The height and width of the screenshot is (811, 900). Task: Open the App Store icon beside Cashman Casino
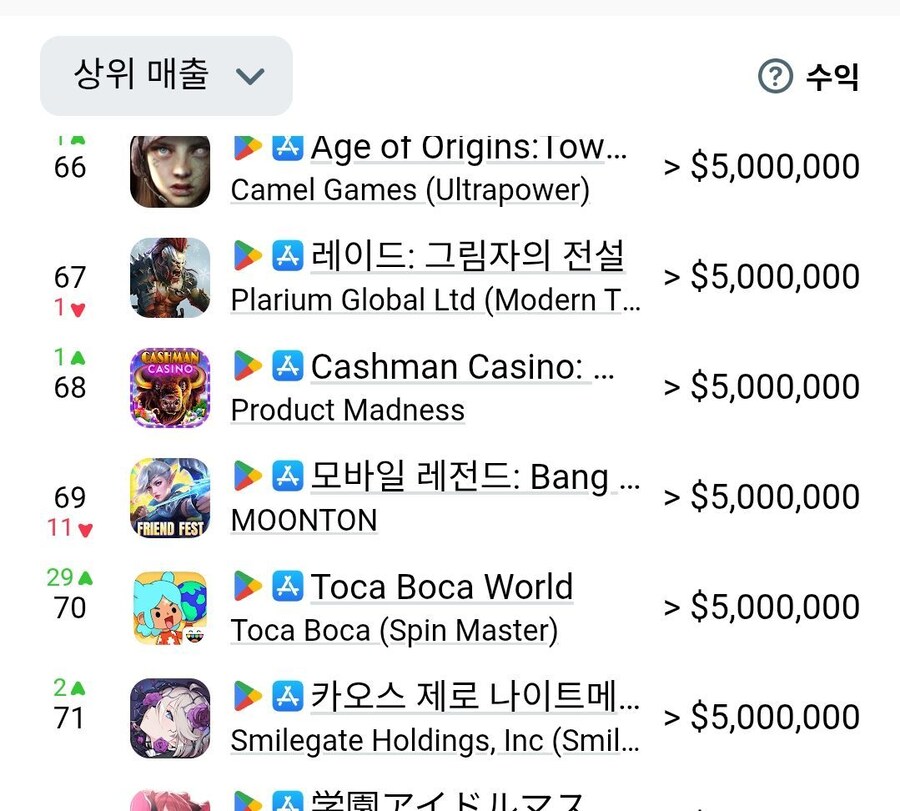pyautogui.click(x=288, y=368)
